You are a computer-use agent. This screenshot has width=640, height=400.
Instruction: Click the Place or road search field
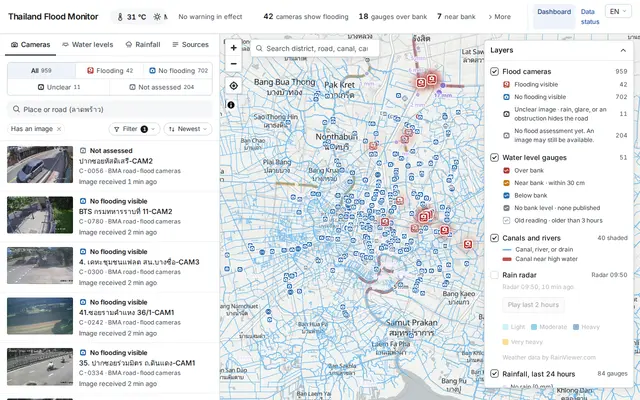110,109
